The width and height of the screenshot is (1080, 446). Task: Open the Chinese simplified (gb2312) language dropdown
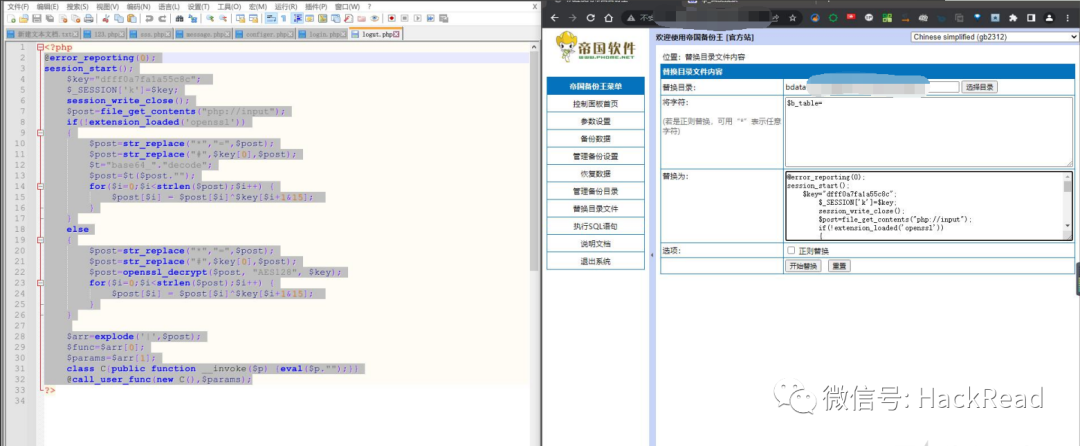tap(995, 36)
